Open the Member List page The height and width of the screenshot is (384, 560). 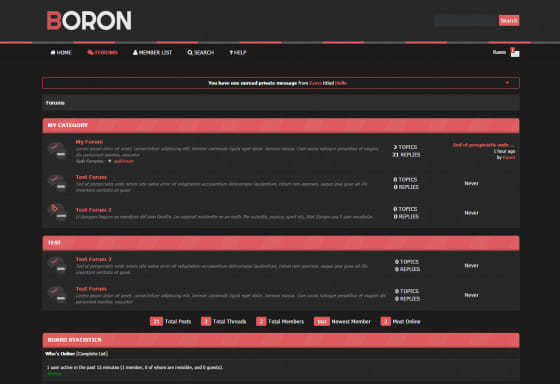[152, 53]
